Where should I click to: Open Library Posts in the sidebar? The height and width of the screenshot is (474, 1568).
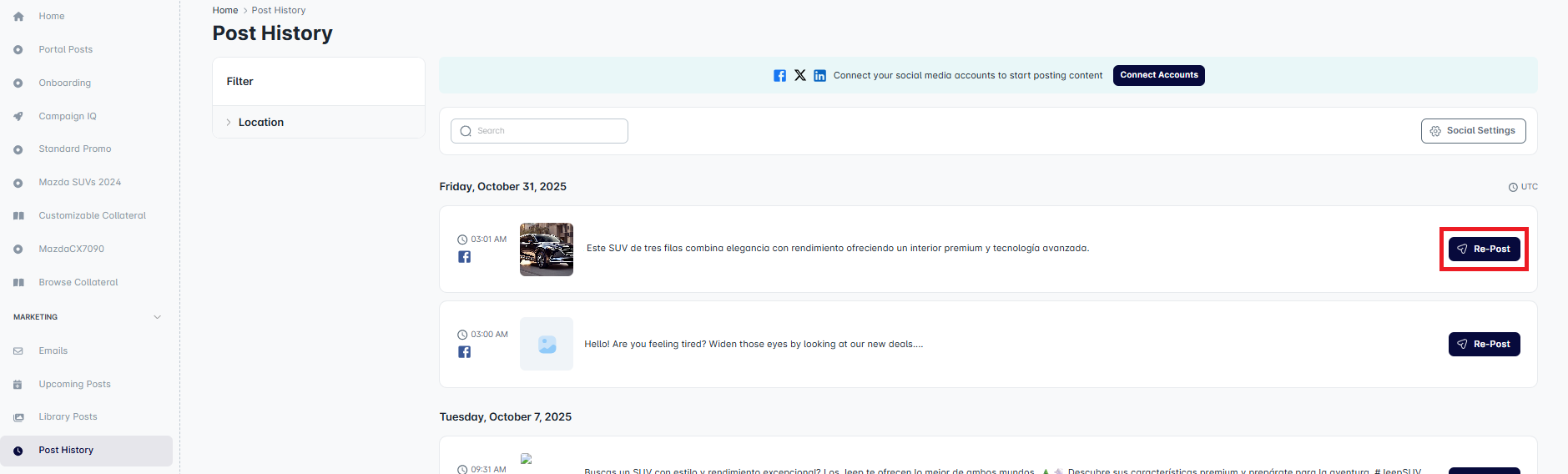[x=68, y=417]
